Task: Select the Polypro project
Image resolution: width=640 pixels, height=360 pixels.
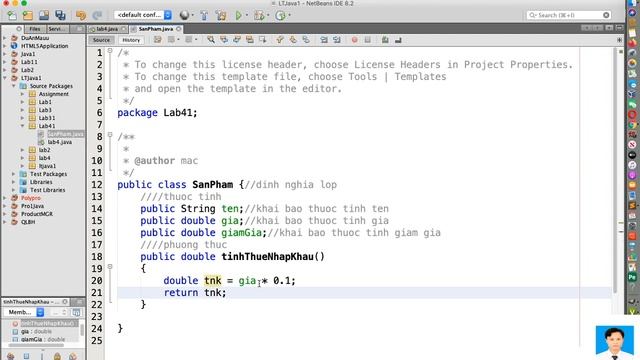Action: (x=31, y=198)
